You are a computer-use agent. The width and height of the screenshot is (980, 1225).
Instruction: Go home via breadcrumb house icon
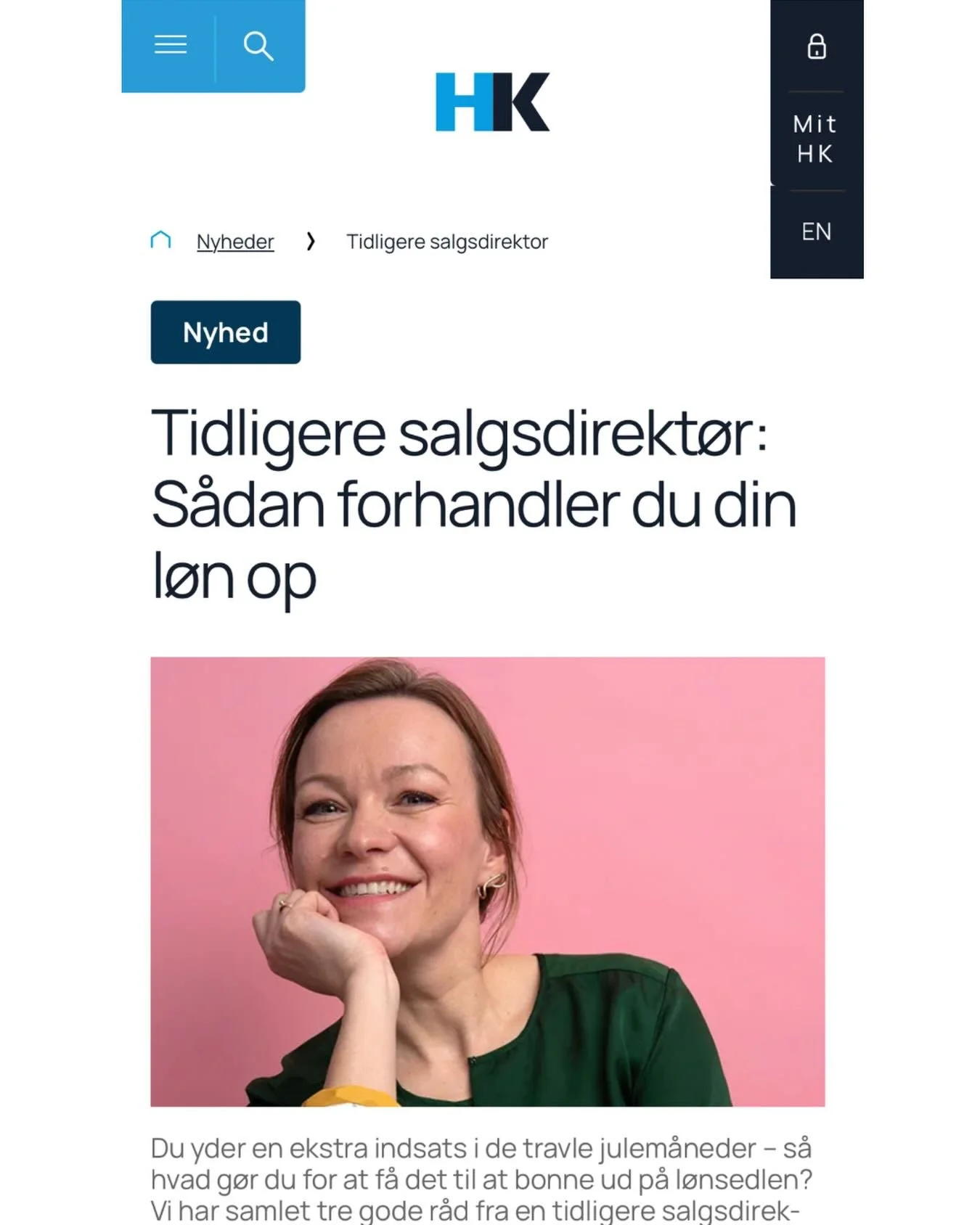(160, 240)
